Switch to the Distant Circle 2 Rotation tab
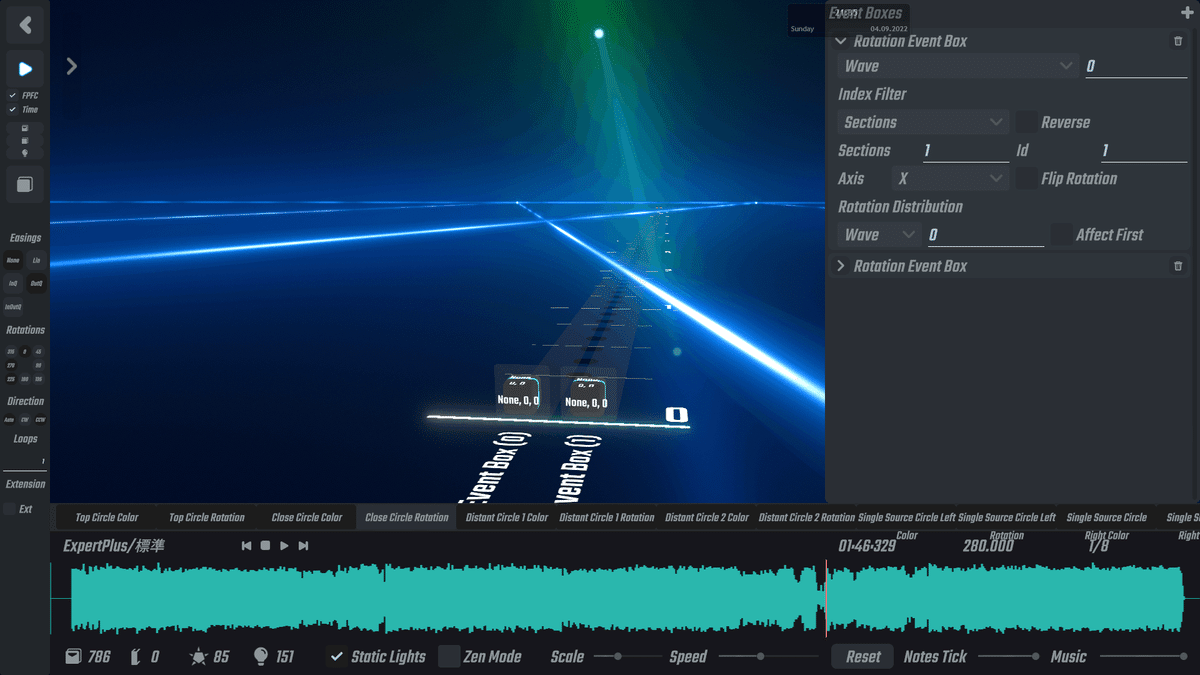 pyautogui.click(x=807, y=517)
